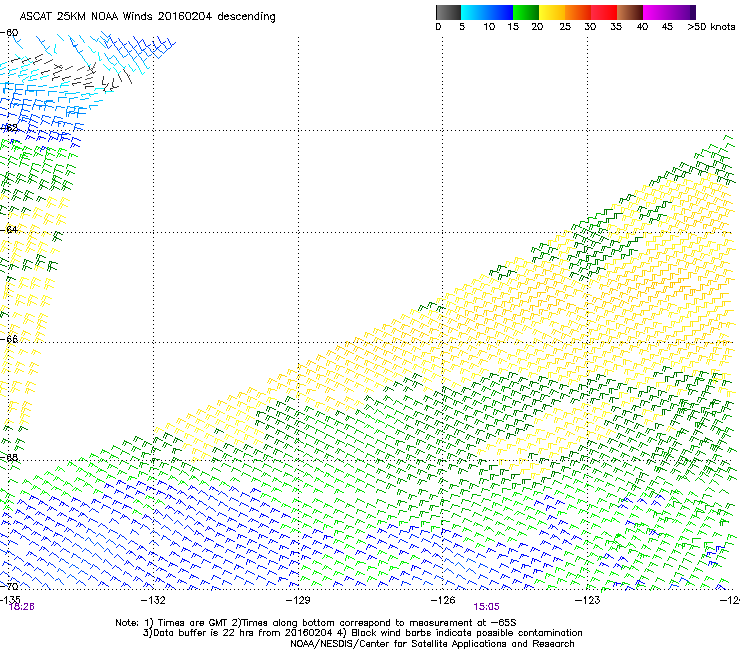Click the purple 15:05 pass time label
Screen dimensions: 740x650
pyautogui.click(x=487, y=607)
